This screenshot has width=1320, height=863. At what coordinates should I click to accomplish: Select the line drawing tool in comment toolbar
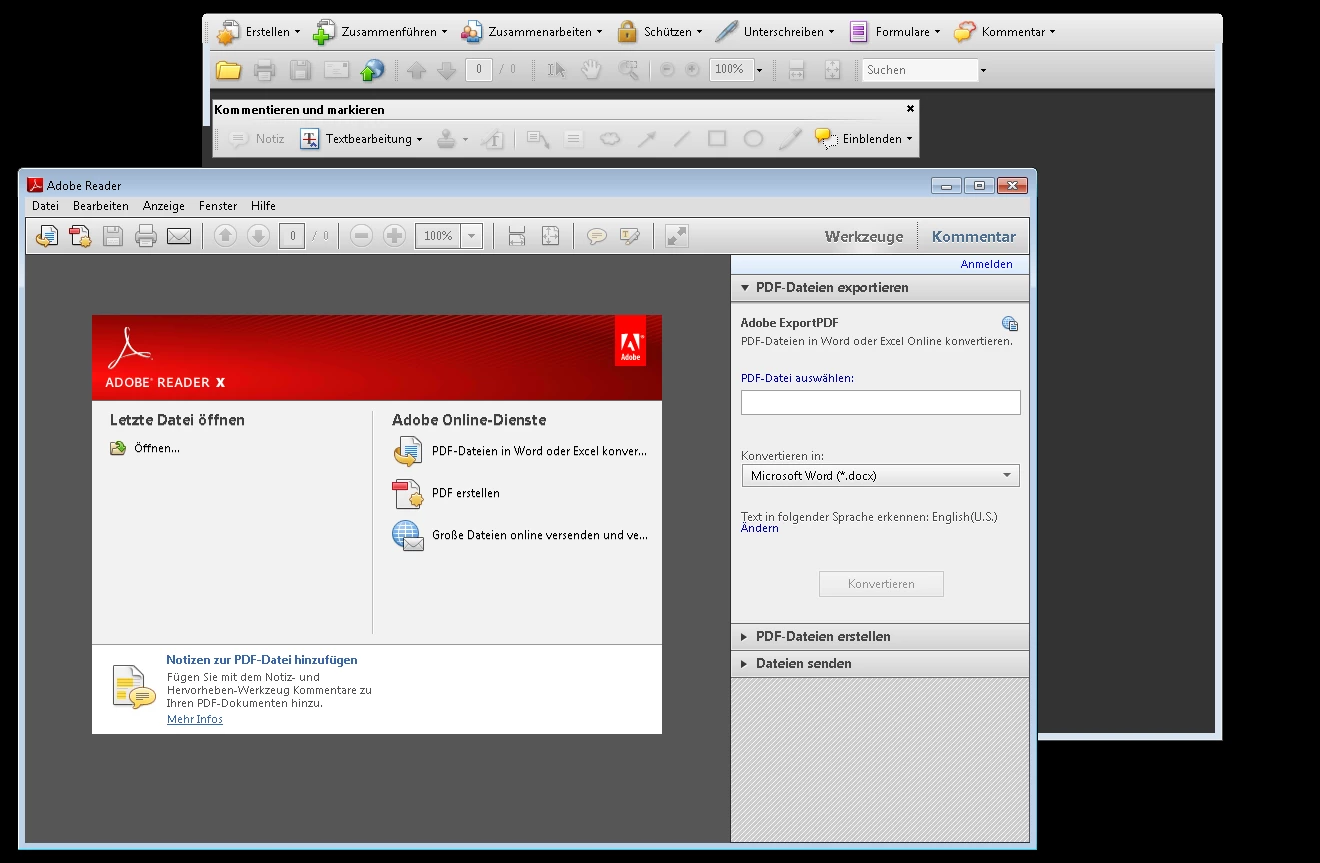pos(682,139)
